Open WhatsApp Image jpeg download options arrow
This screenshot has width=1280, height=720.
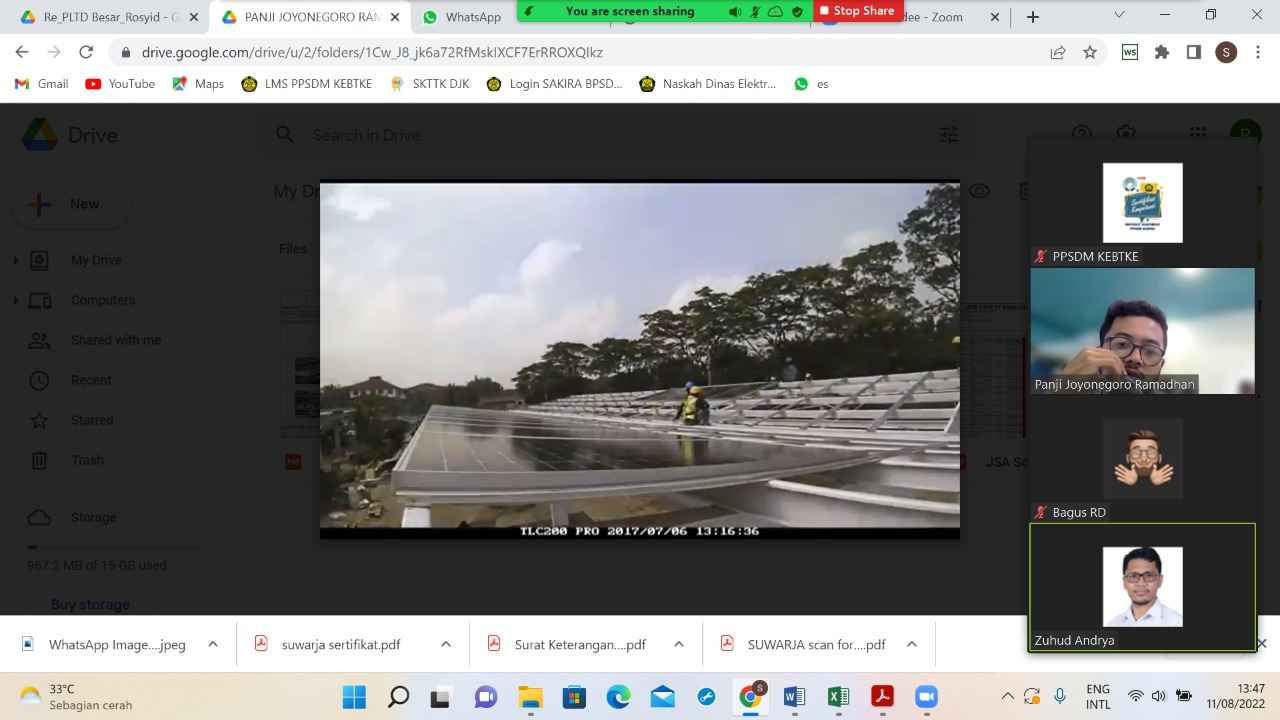tap(212, 644)
